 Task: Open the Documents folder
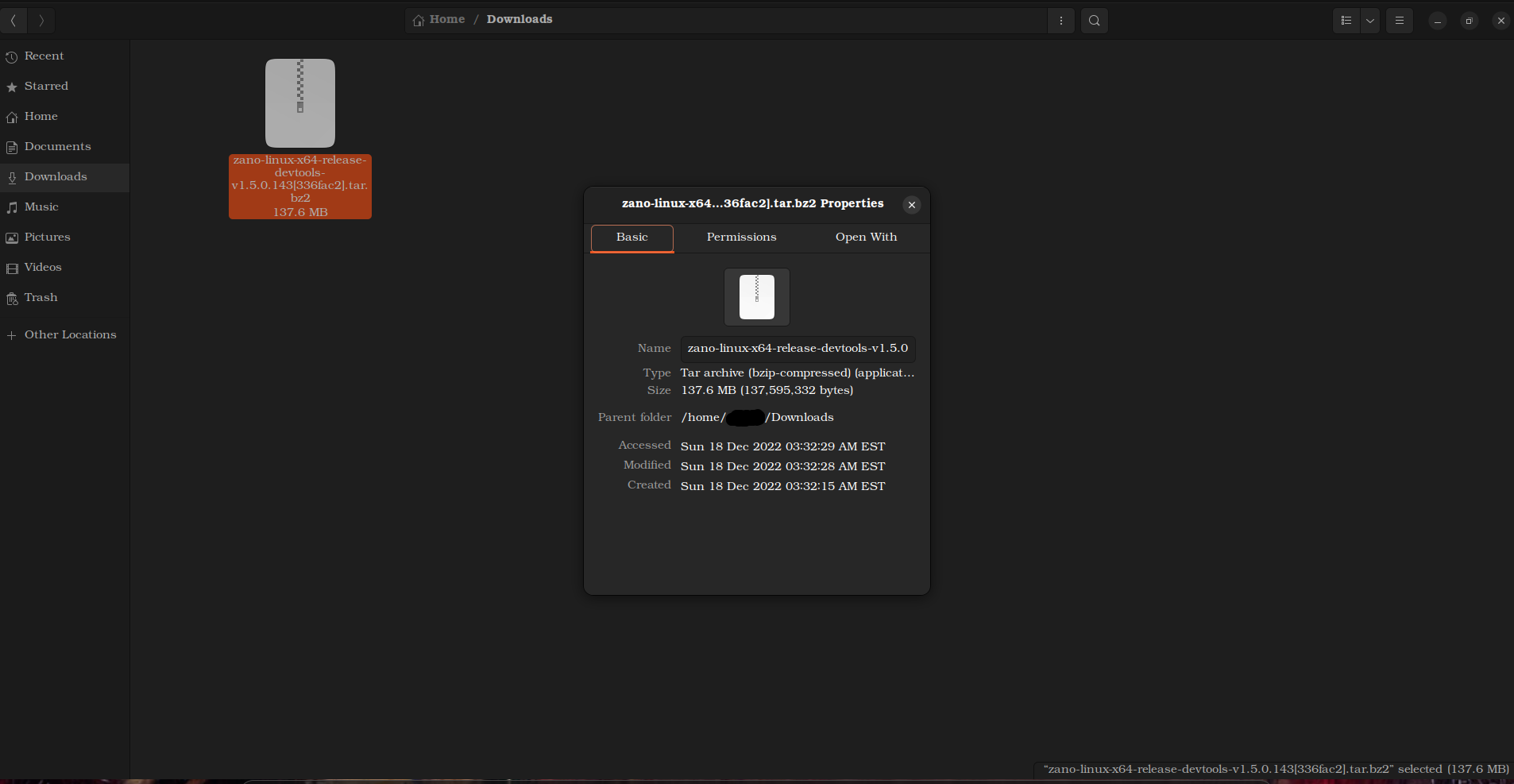57,146
